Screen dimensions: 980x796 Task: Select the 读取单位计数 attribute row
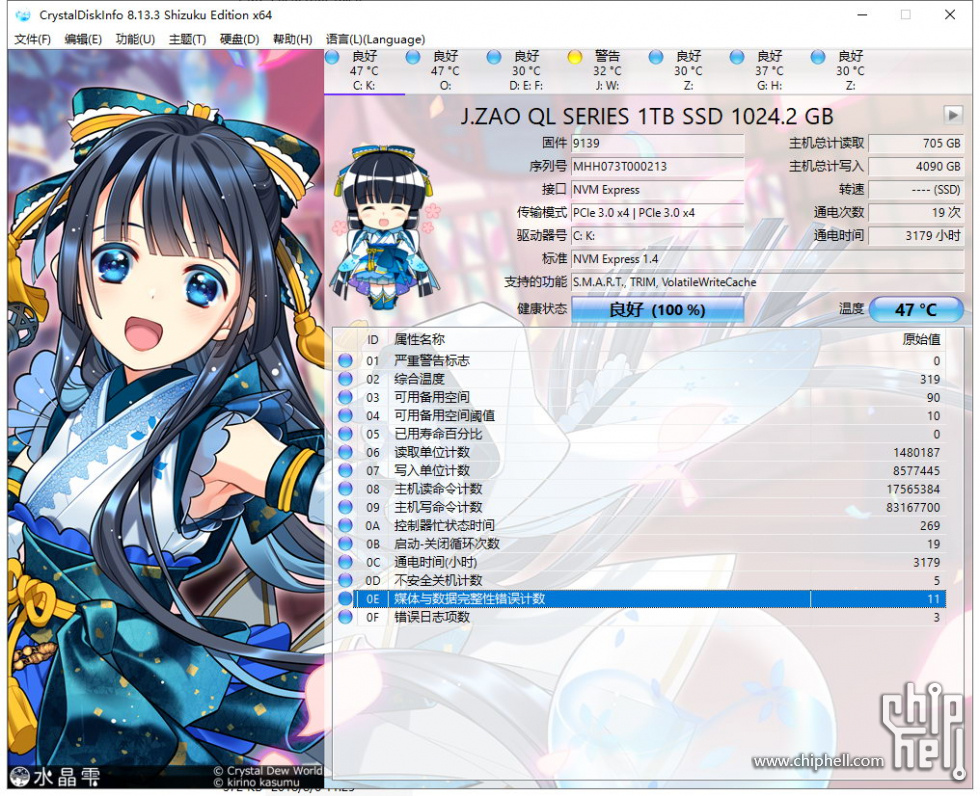tap(639, 452)
